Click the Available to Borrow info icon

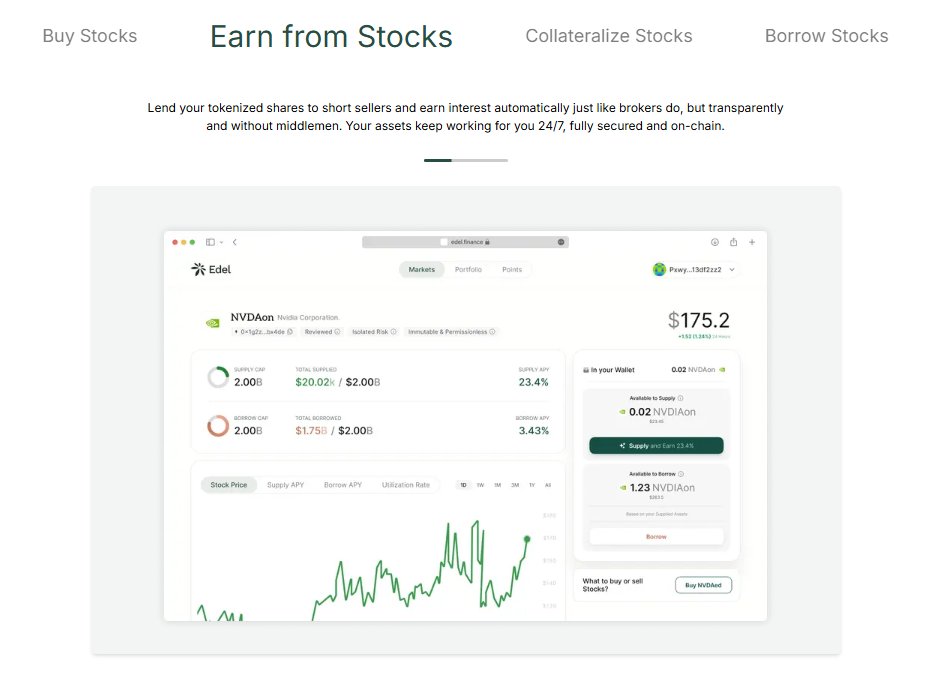pyautogui.click(x=681, y=474)
